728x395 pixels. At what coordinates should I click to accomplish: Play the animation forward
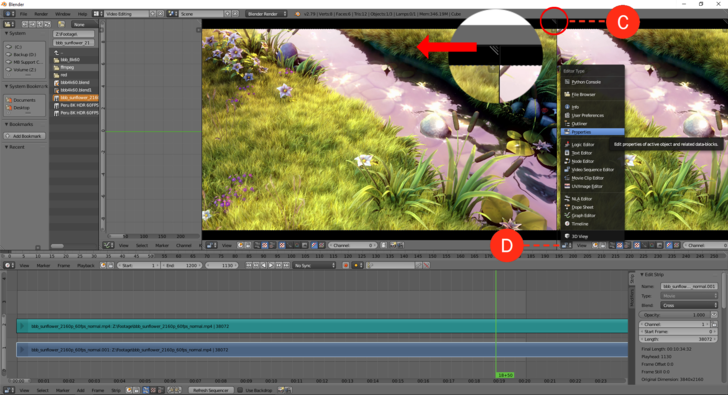tap(271, 265)
